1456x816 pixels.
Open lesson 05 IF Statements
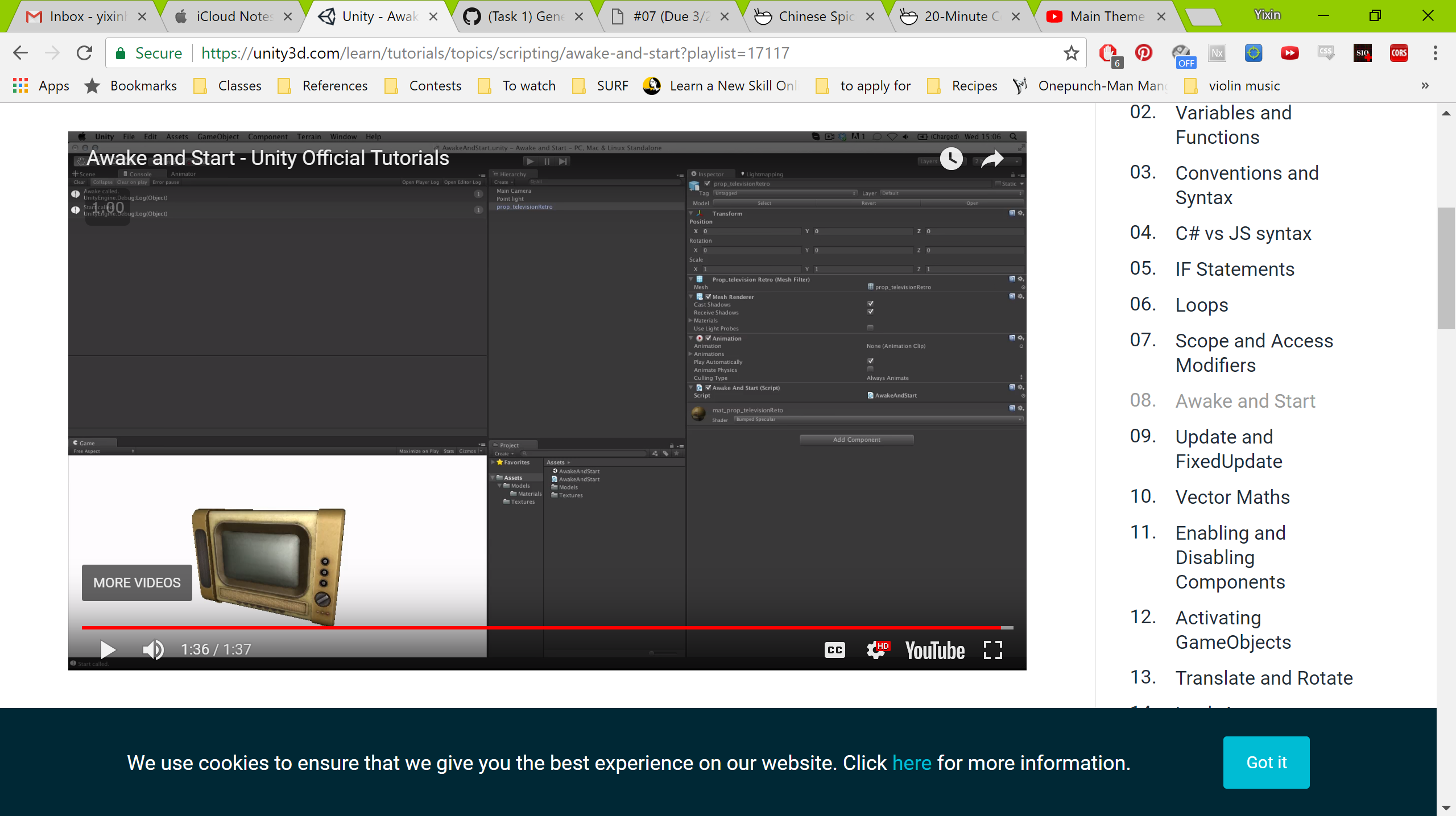click(1235, 269)
